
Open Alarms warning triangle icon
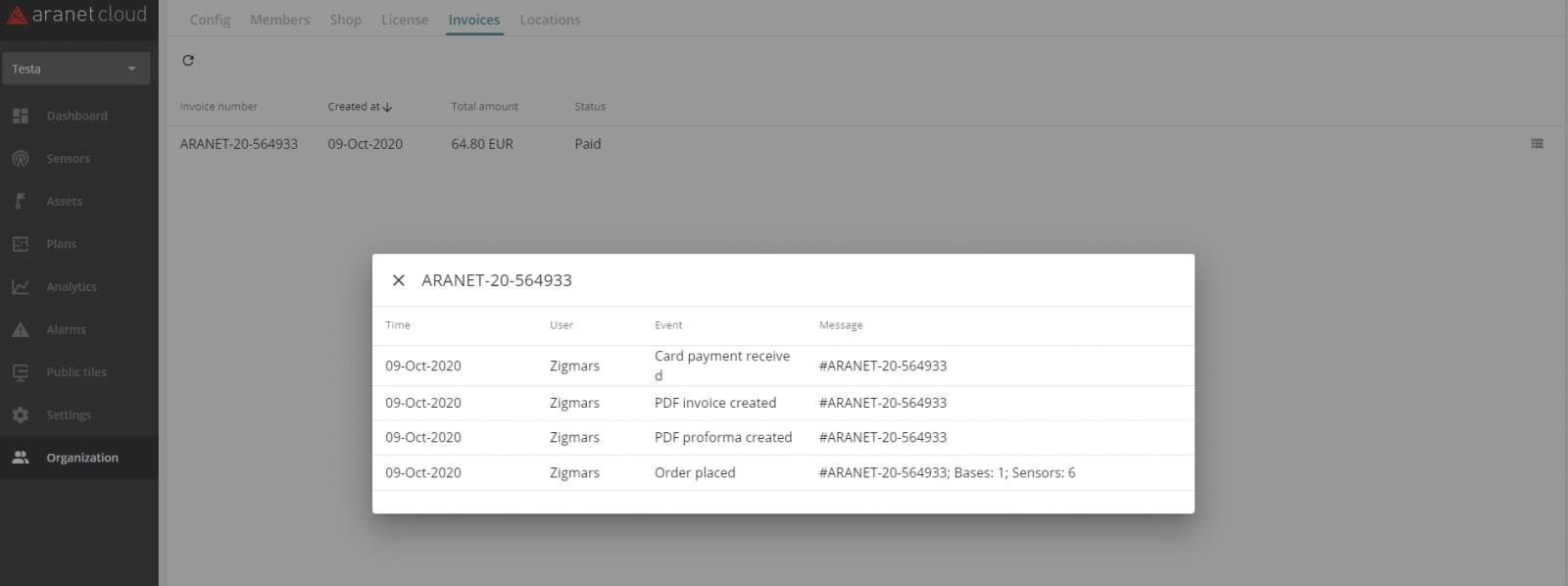[21, 329]
